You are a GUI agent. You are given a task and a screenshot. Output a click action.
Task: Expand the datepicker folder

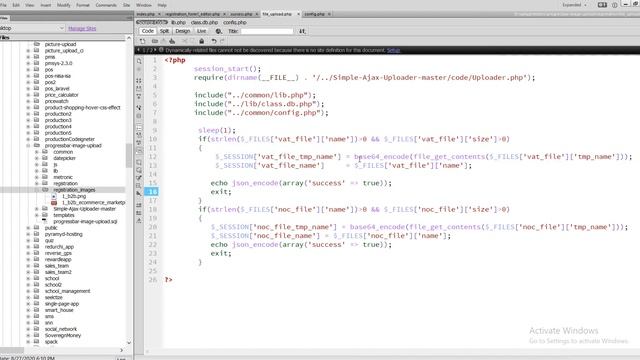tap(37, 158)
